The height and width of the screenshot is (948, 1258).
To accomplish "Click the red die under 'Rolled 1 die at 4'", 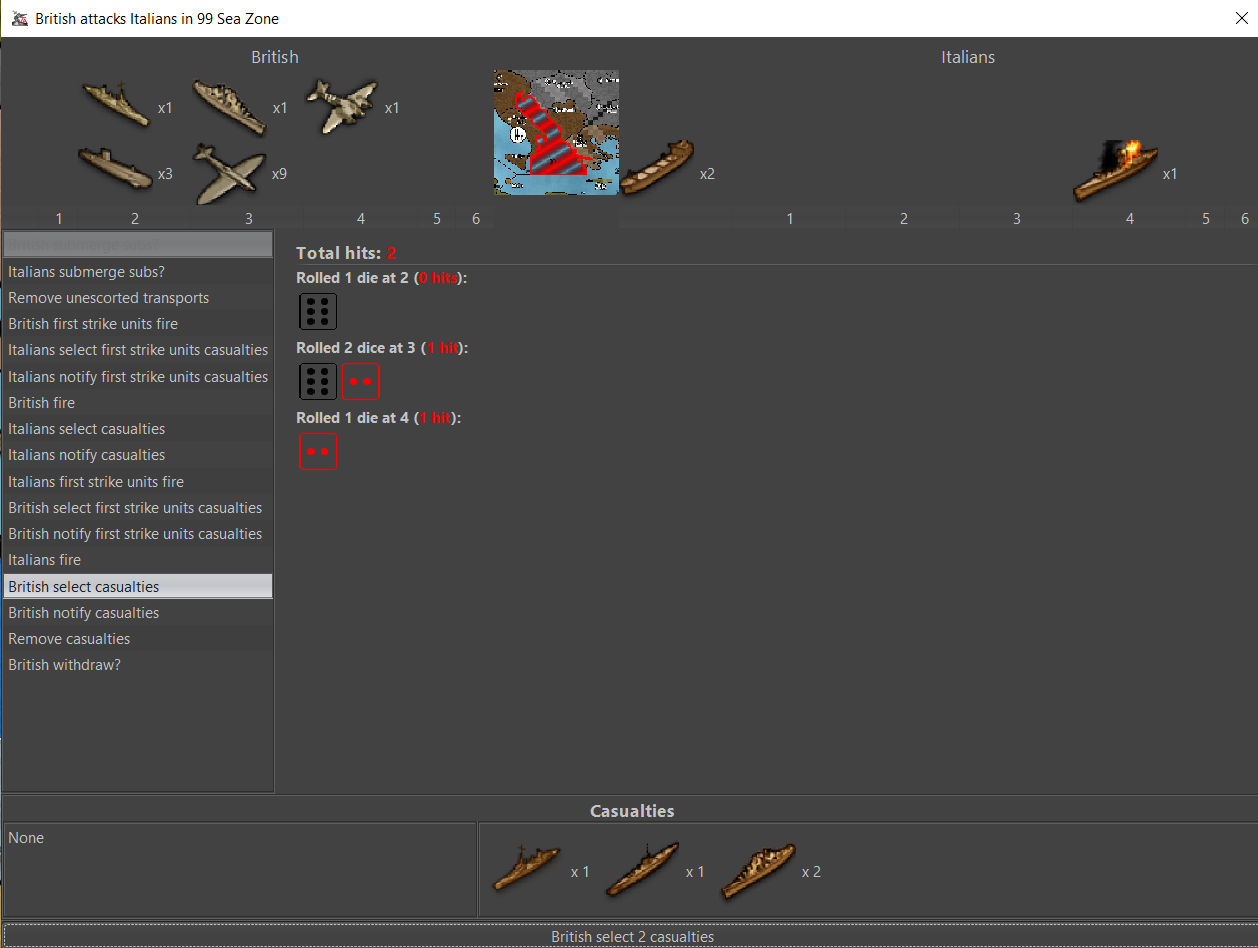I will [x=318, y=451].
